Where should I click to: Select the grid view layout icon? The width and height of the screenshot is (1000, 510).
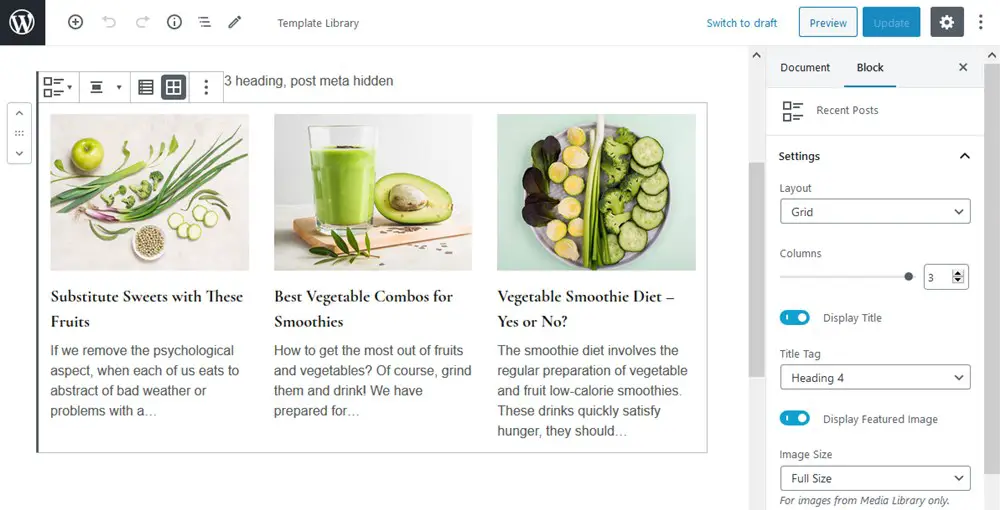[x=174, y=87]
